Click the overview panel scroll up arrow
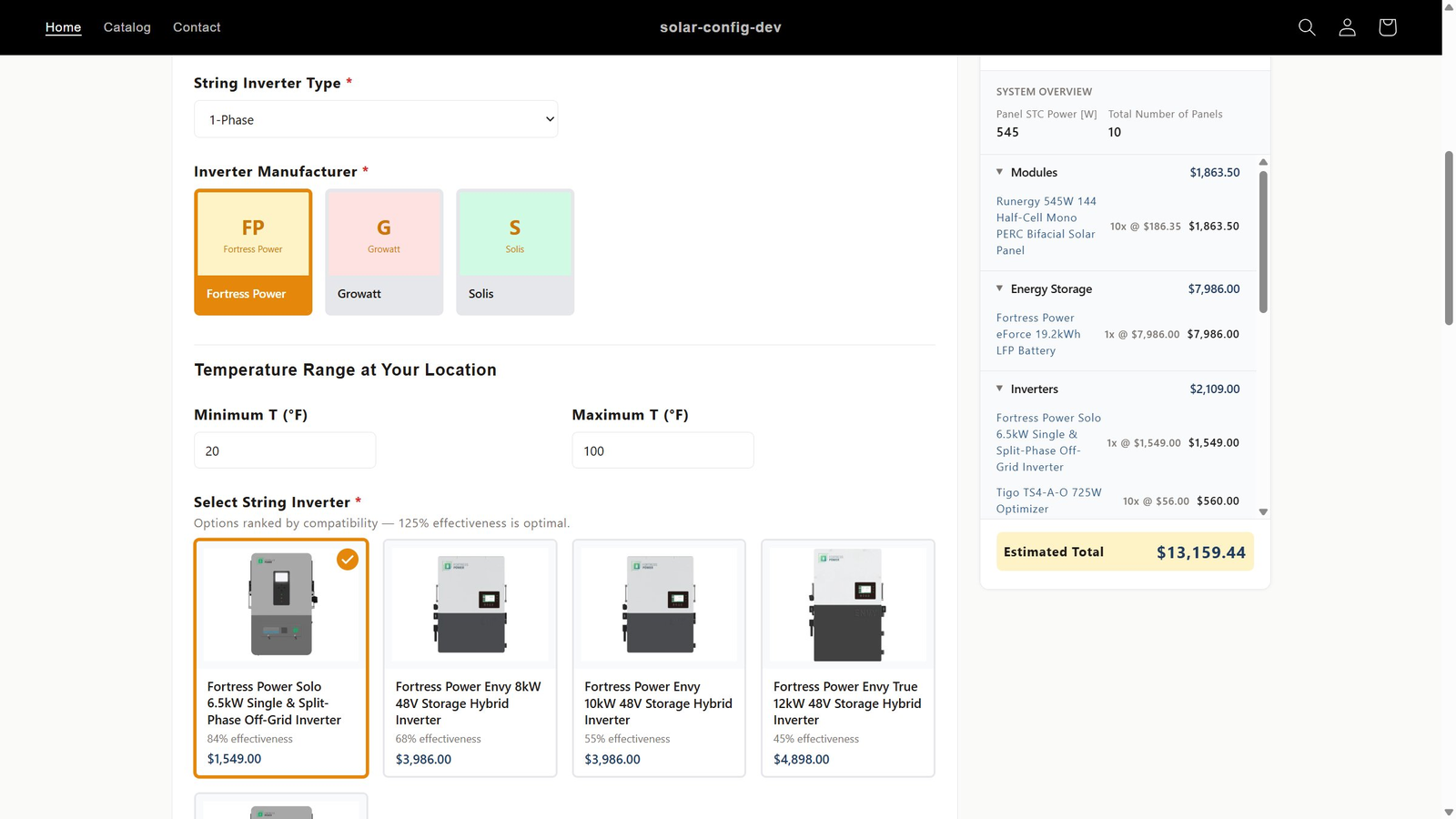 tap(1263, 162)
